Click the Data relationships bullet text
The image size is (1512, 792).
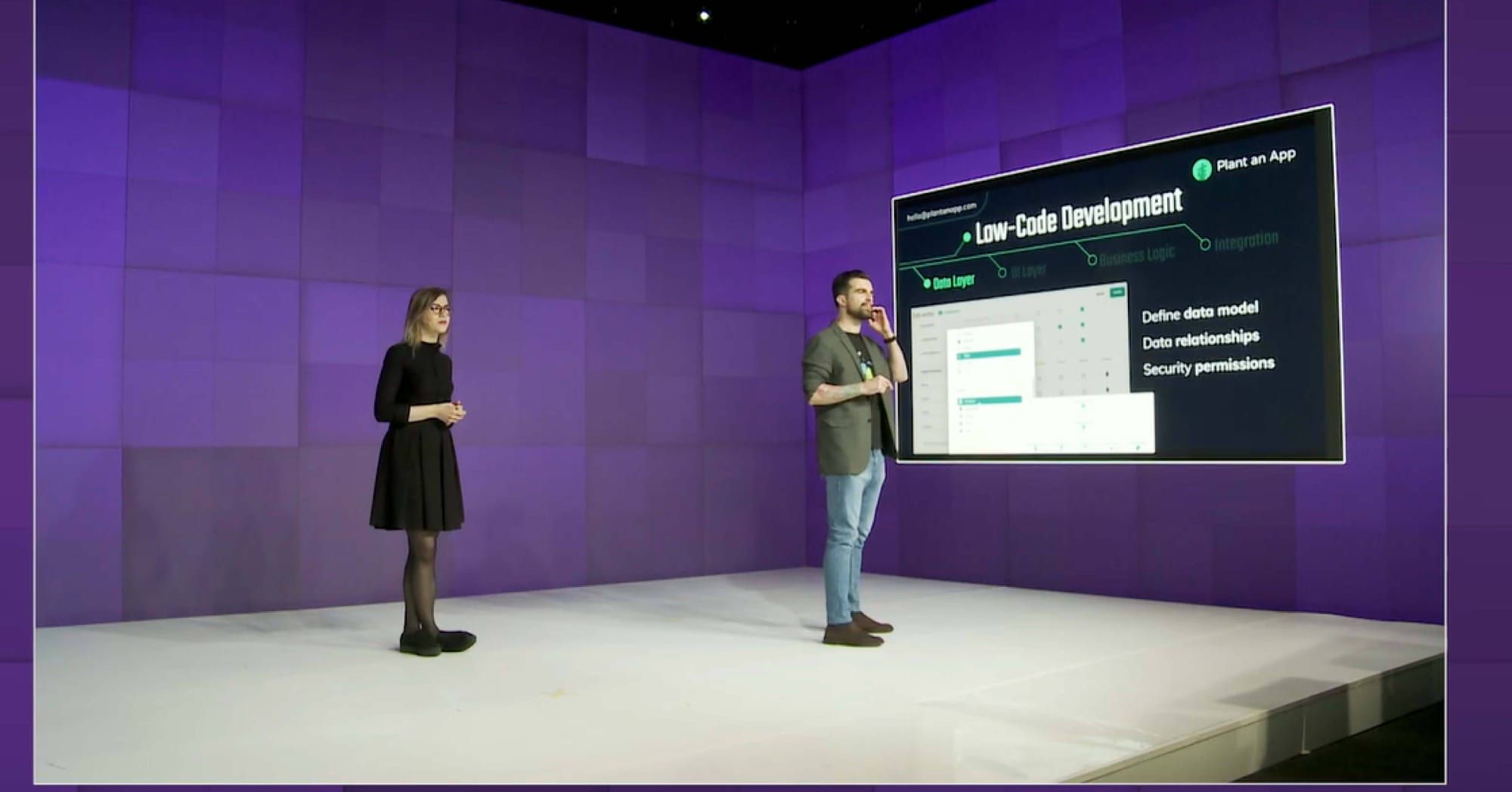[x=1201, y=339]
